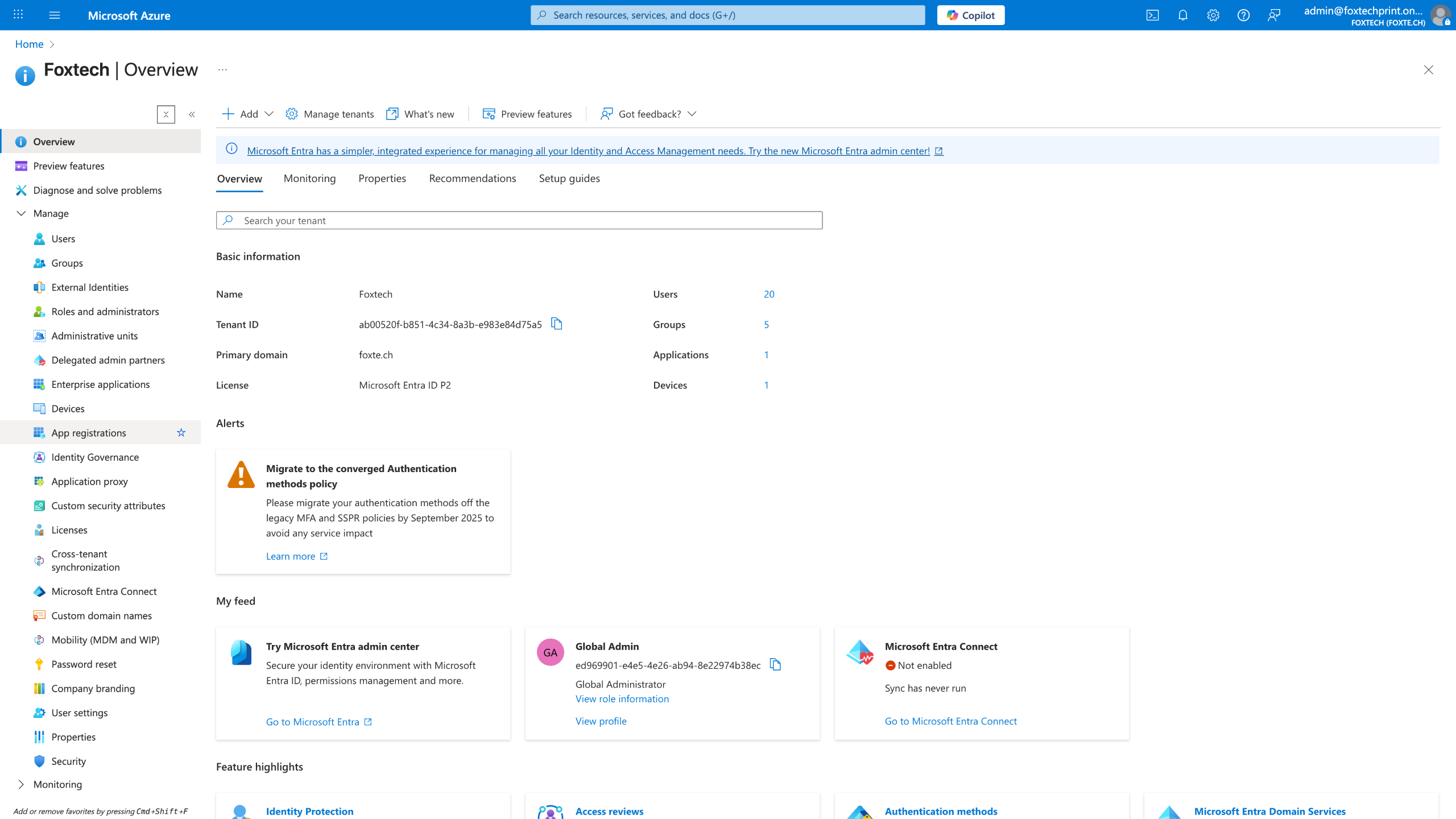The height and width of the screenshot is (819, 1456).
Task: Toggle favorite star on App registrations
Action: click(x=181, y=433)
